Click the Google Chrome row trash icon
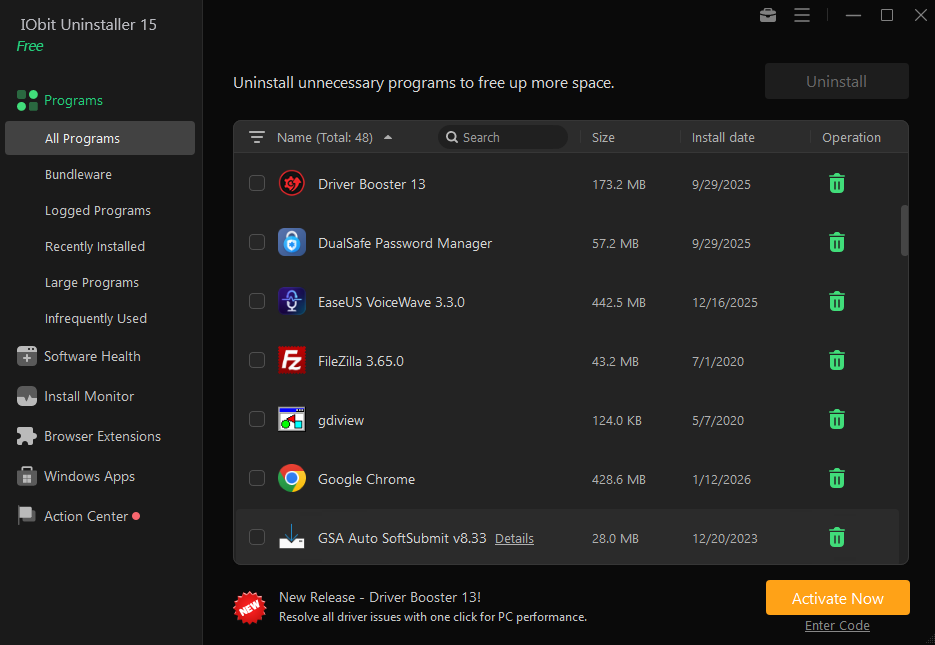Screen dimensions: 935x645 coord(837,479)
